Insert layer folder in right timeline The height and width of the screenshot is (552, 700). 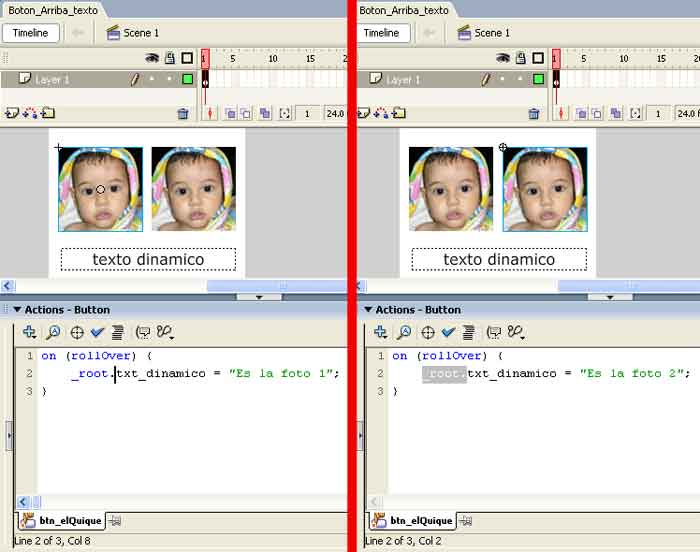tap(399, 113)
